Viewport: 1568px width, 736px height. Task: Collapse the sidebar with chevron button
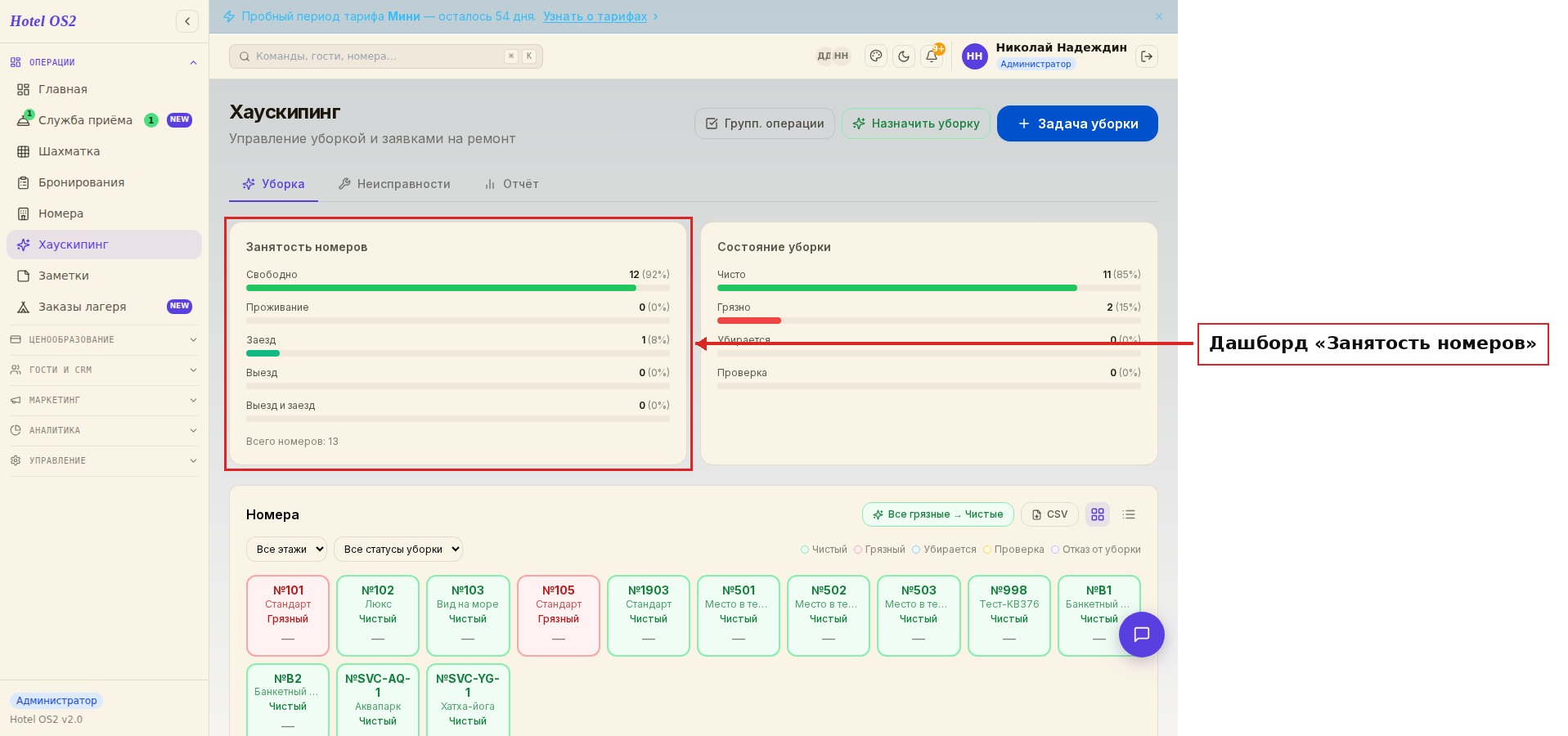(x=187, y=21)
